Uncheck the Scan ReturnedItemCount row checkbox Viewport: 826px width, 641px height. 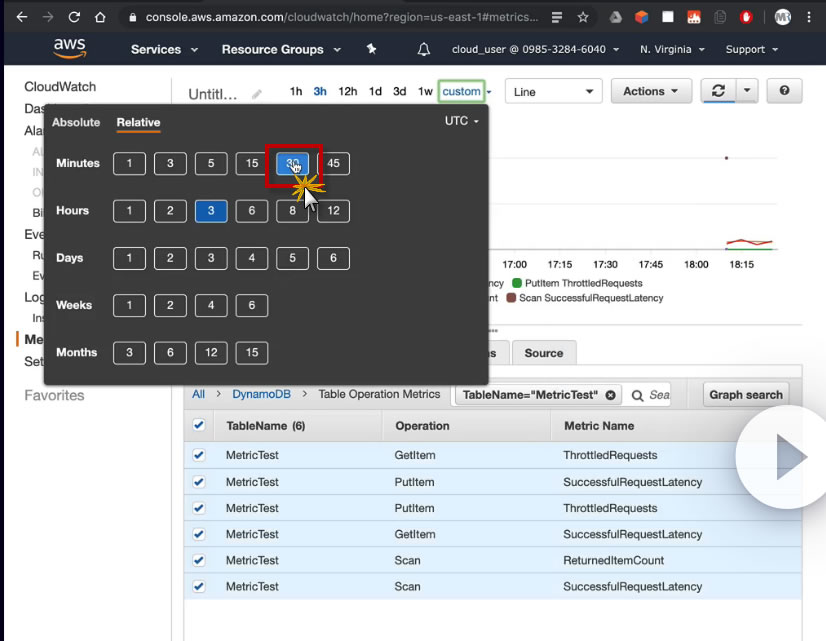[198, 560]
